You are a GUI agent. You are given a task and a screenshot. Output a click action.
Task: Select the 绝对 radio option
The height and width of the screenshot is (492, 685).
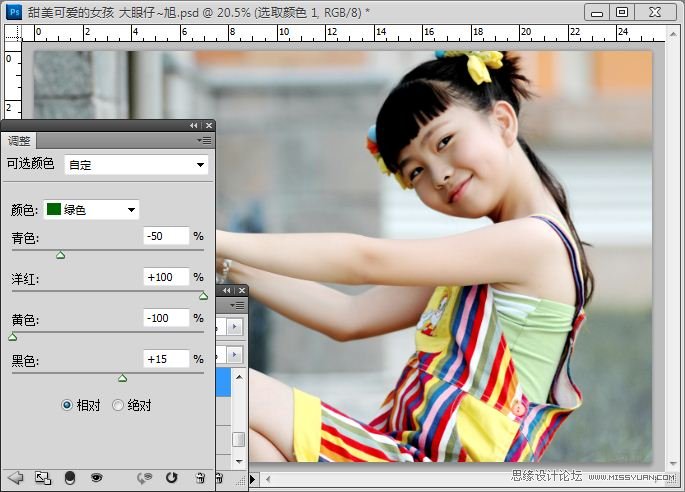tap(118, 405)
